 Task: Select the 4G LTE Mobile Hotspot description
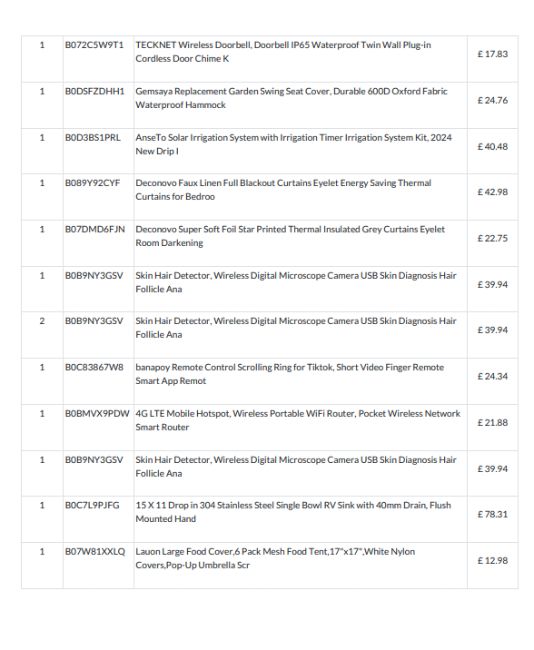click(298, 420)
